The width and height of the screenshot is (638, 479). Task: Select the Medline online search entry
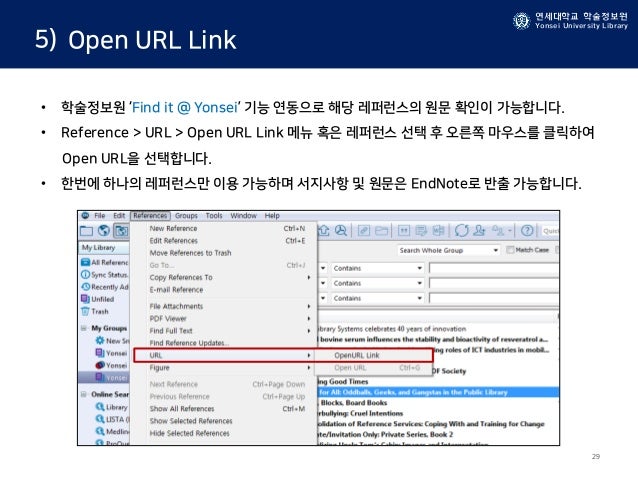tap(112, 431)
